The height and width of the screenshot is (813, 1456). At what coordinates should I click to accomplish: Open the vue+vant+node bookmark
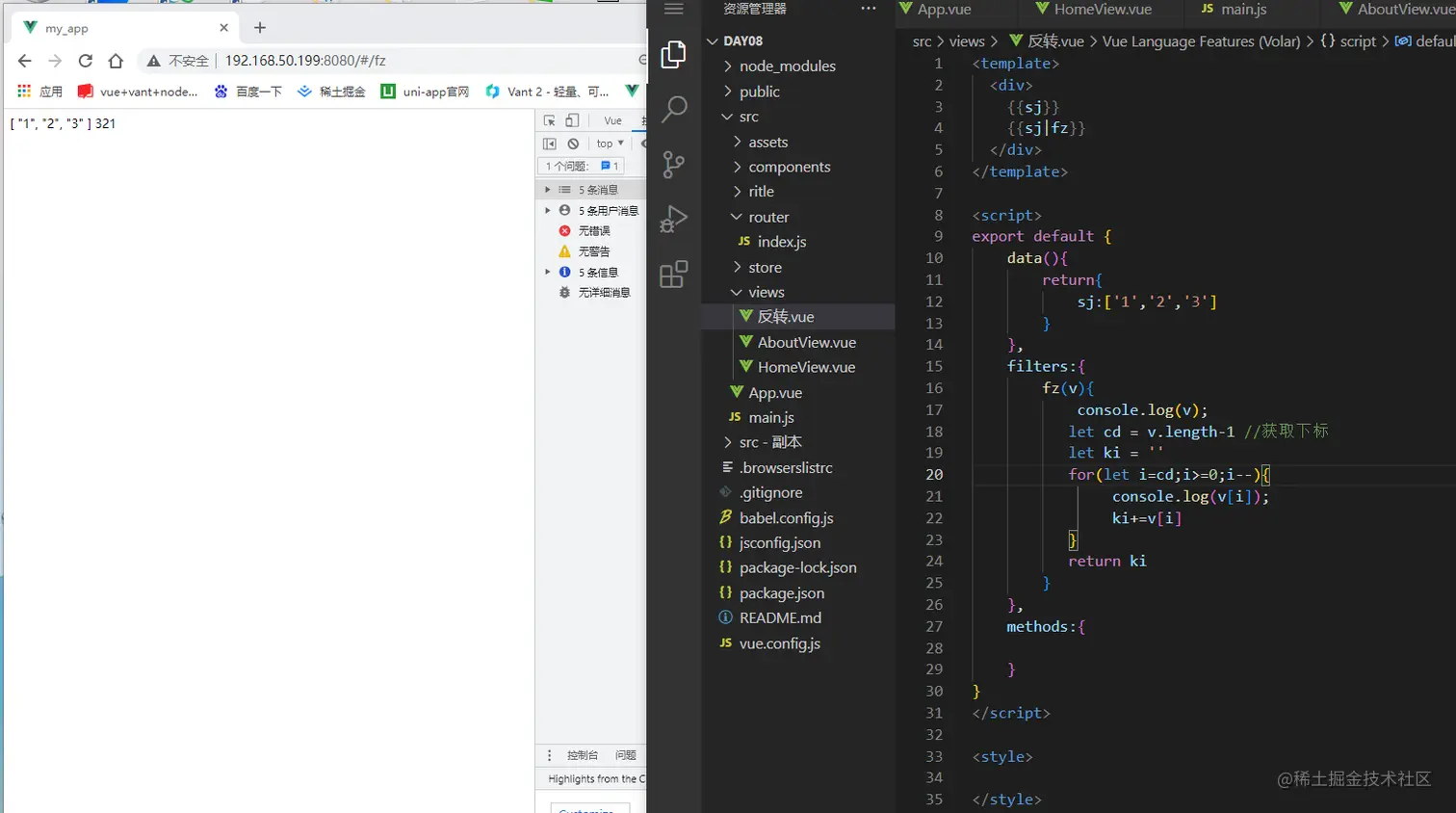point(138,92)
